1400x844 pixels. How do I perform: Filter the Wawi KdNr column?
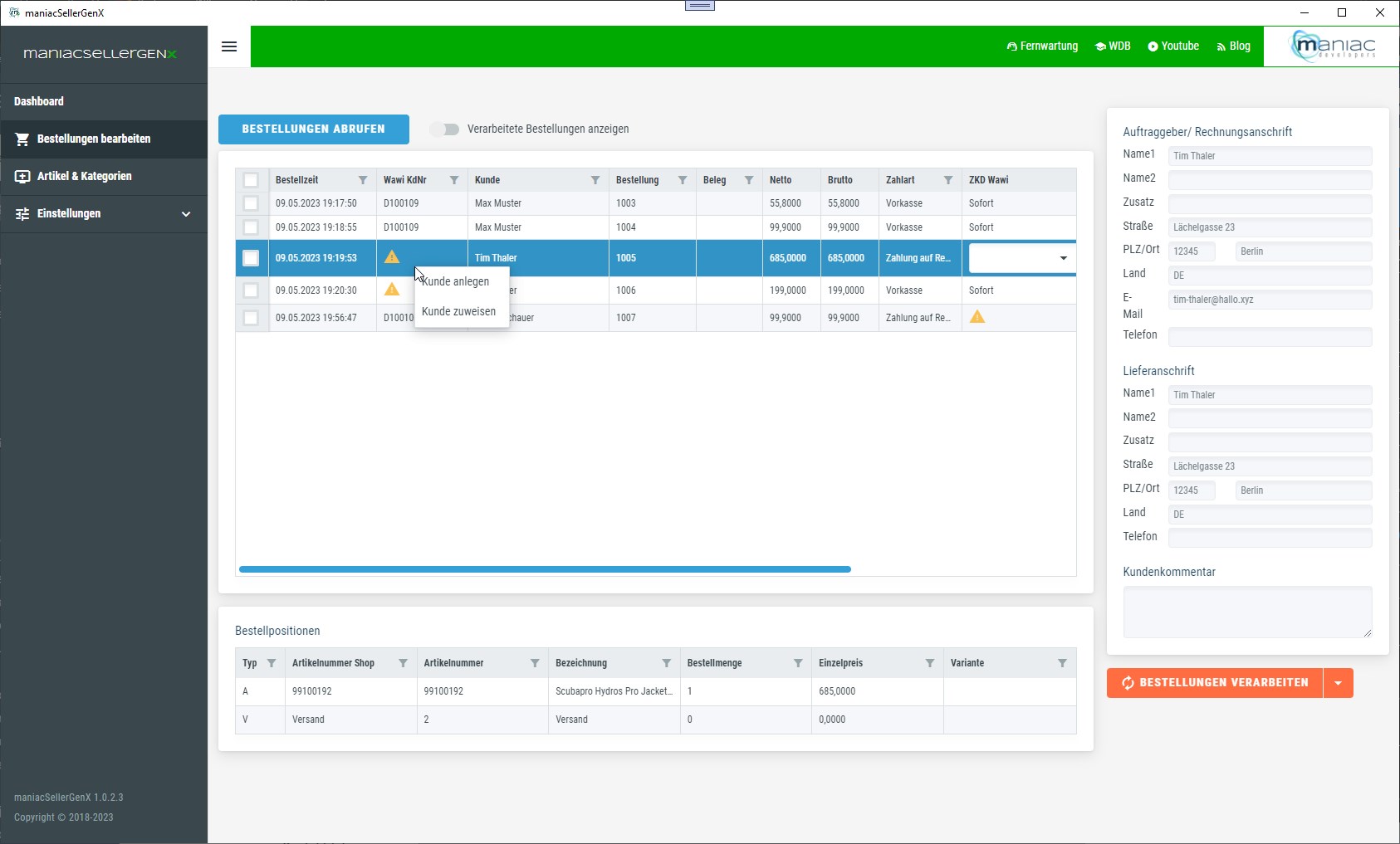click(x=454, y=180)
